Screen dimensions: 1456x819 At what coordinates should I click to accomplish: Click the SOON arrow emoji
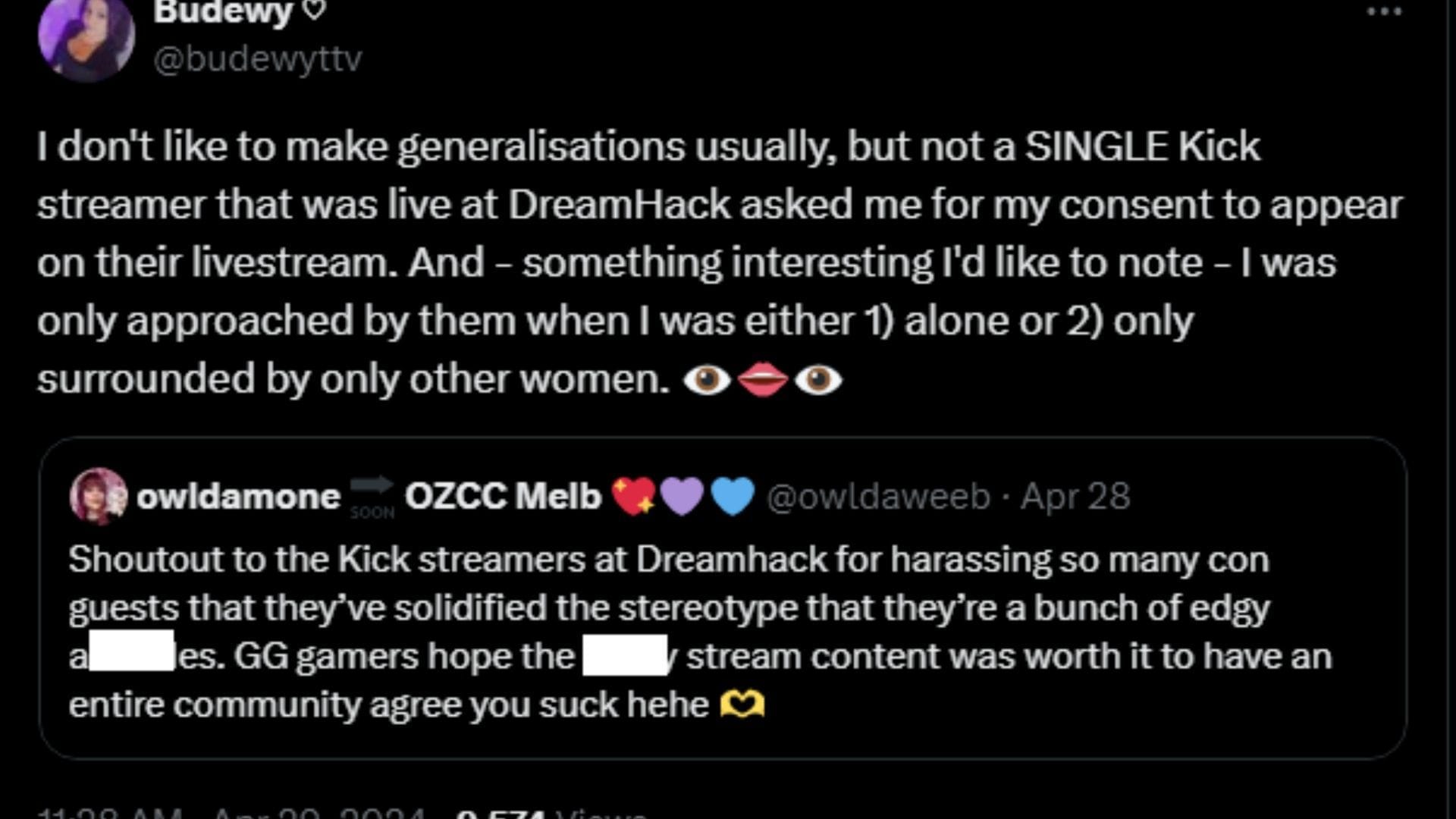click(x=372, y=495)
